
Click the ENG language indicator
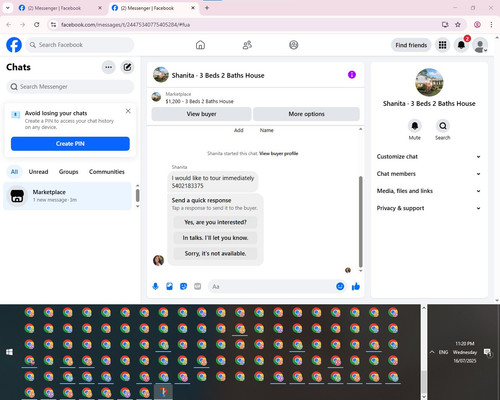pyautogui.click(x=443, y=352)
